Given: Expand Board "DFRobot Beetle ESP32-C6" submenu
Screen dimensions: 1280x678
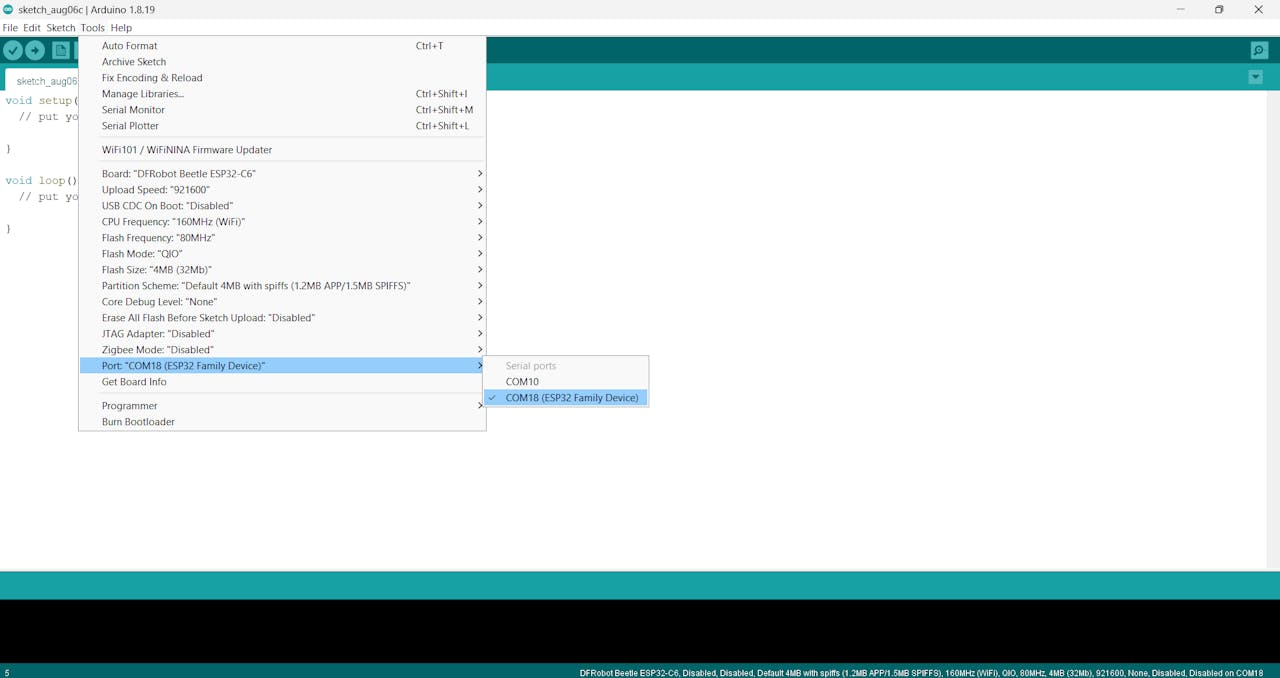Looking at the screenshot, I should (x=282, y=174).
